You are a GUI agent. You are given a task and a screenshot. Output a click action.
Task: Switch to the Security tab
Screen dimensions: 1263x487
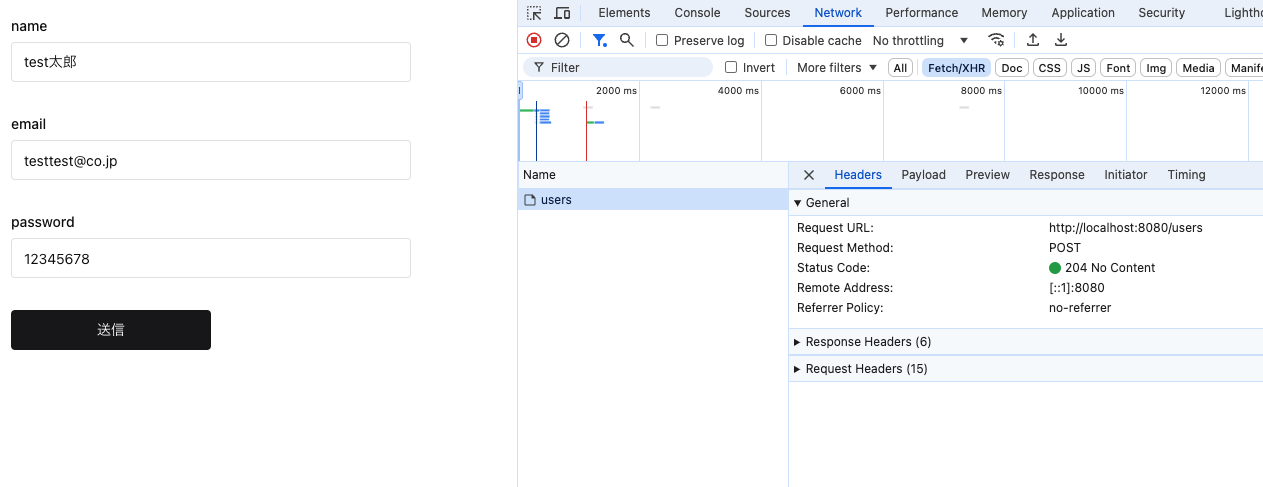coord(1161,13)
